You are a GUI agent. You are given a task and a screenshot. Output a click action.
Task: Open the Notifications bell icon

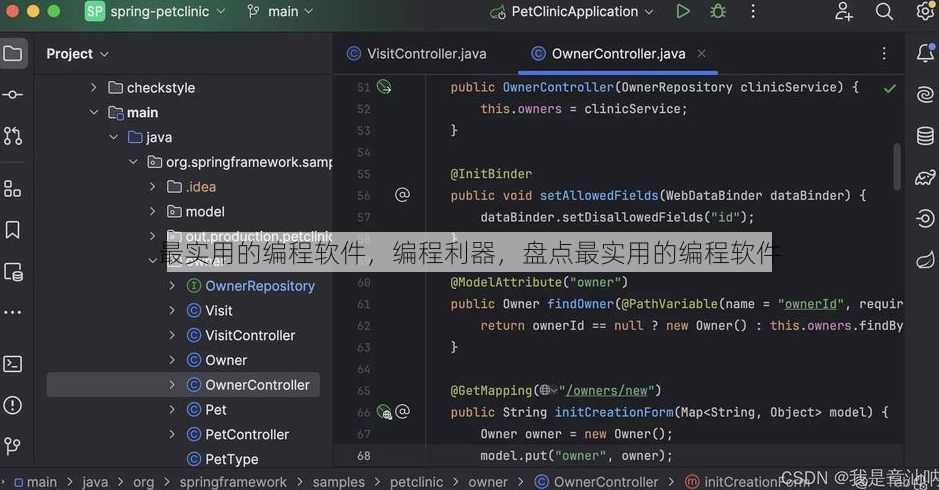point(925,53)
